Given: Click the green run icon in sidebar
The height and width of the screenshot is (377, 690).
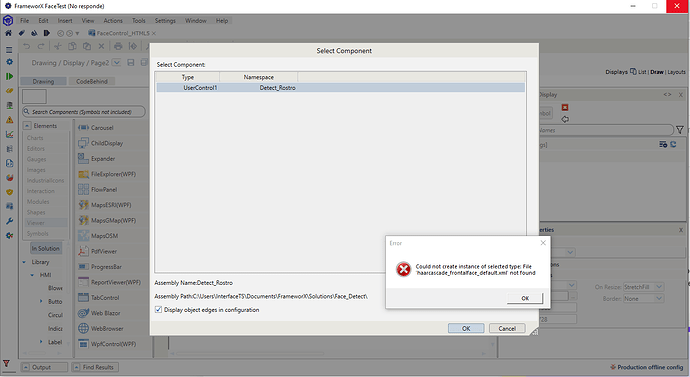Looking at the screenshot, I should [x=9, y=77].
